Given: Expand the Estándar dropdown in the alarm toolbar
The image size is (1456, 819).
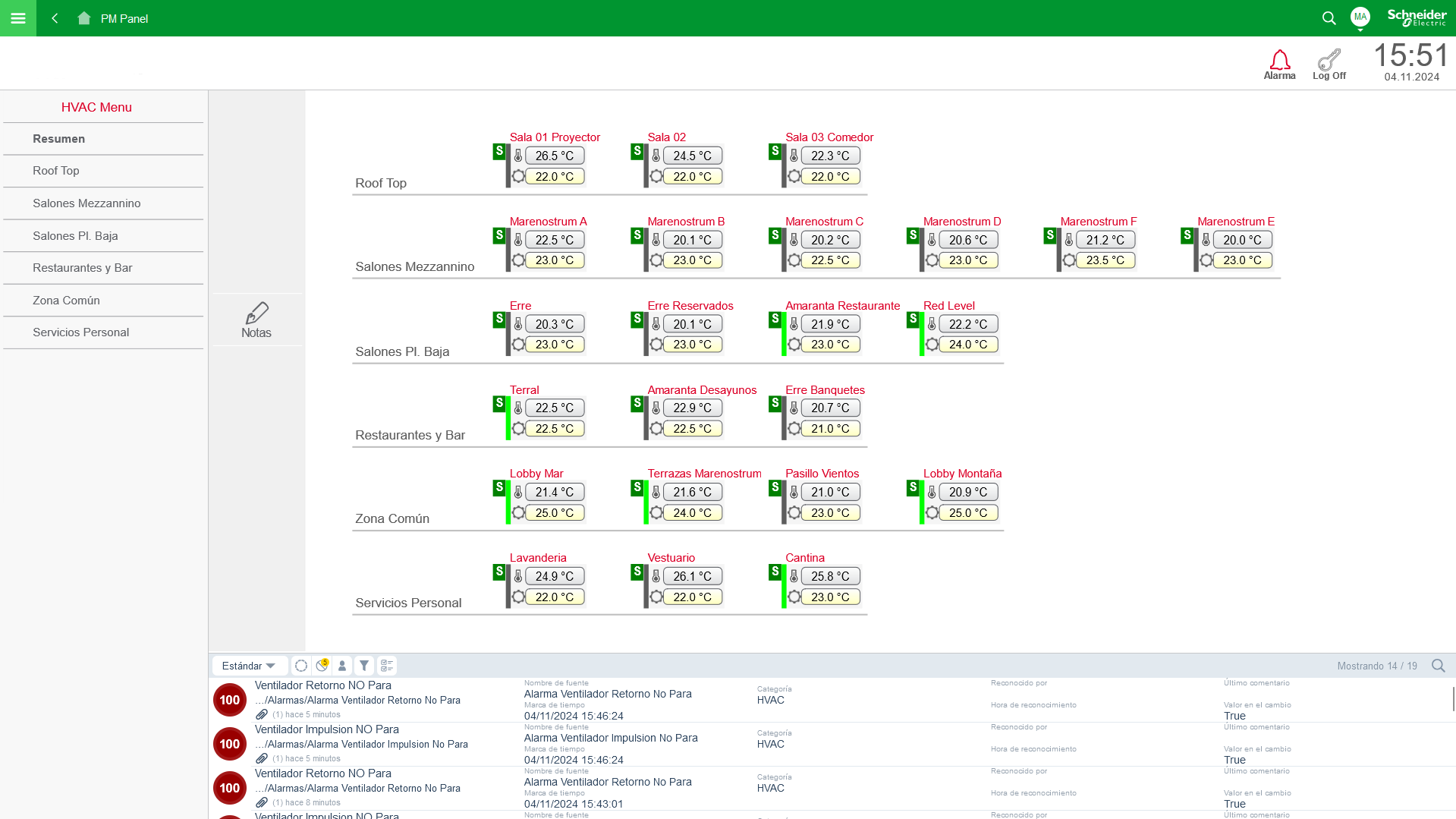Looking at the screenshot, I should [249, 666].
